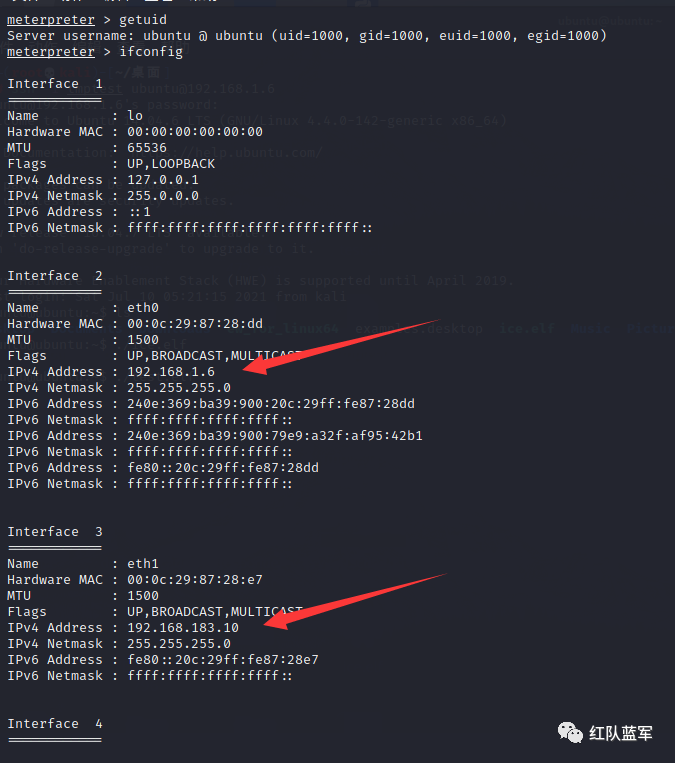Click the loopback address 127.0.0.1
The width and height of the screenshot is (675, 763).
point(163,180)
